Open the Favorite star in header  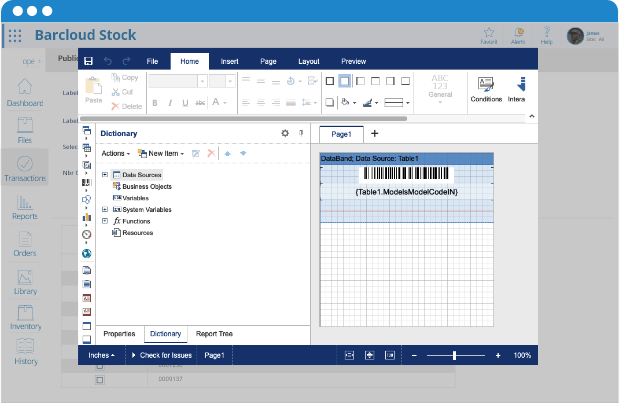click(489, 36)
